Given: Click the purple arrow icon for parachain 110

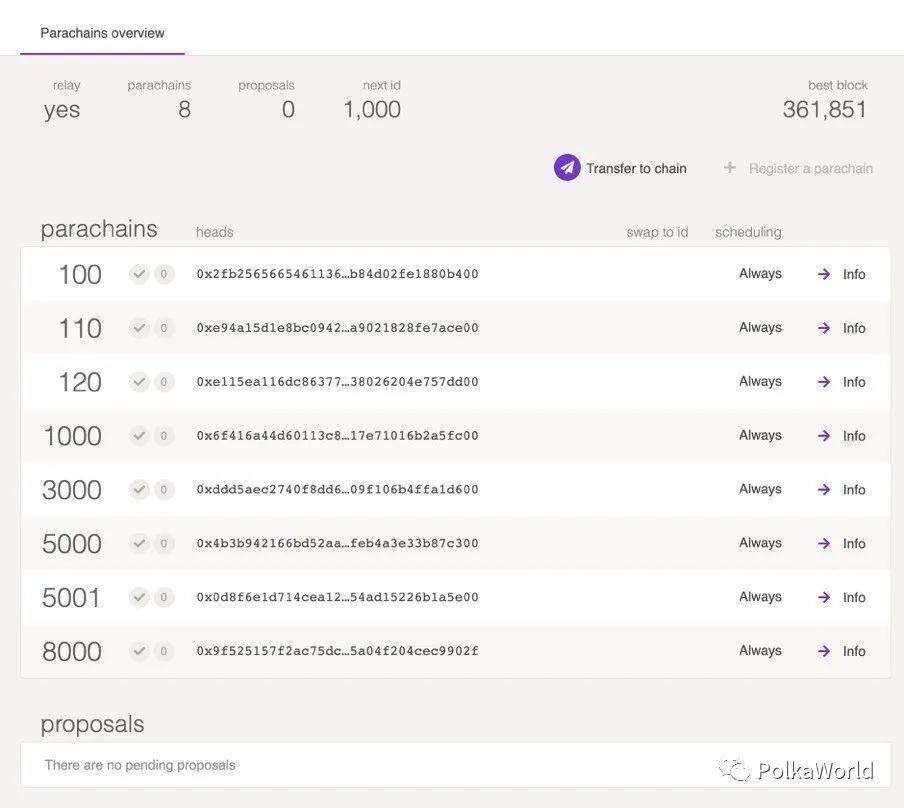Looking at the screenshot, I should coord(824,328).
